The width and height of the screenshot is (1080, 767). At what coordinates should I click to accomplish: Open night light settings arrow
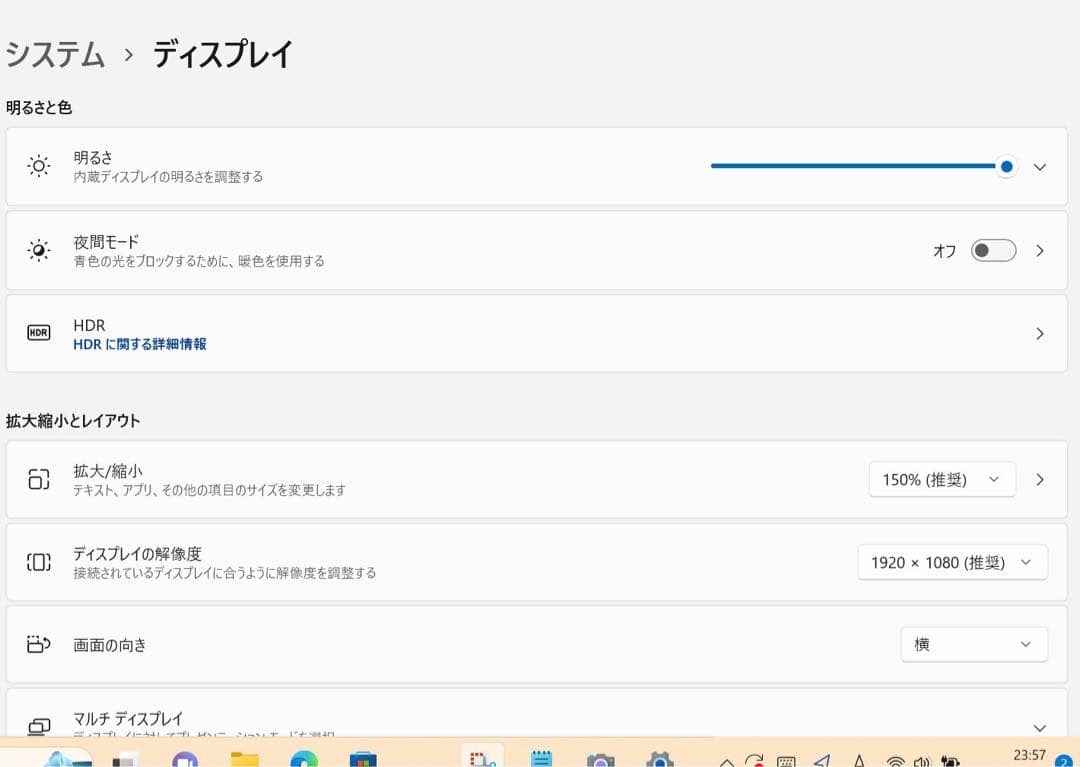[1040, 251]
